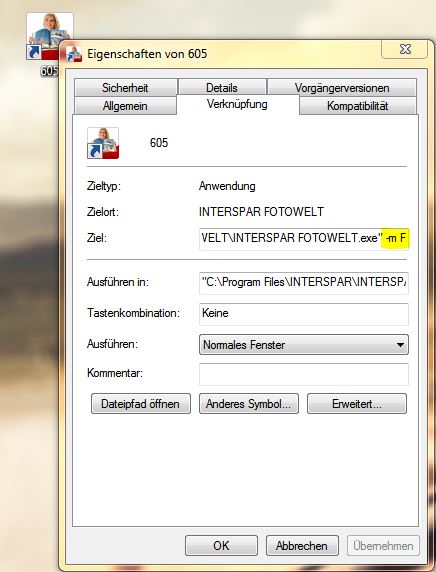436x572 pixels.
Task: Click the title bar application icon
Action: point(74,54)
